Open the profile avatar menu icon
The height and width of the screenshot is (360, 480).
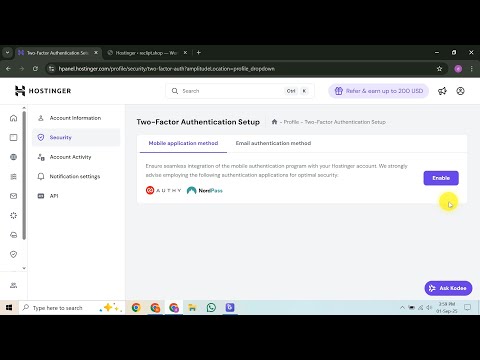point(460,91)
